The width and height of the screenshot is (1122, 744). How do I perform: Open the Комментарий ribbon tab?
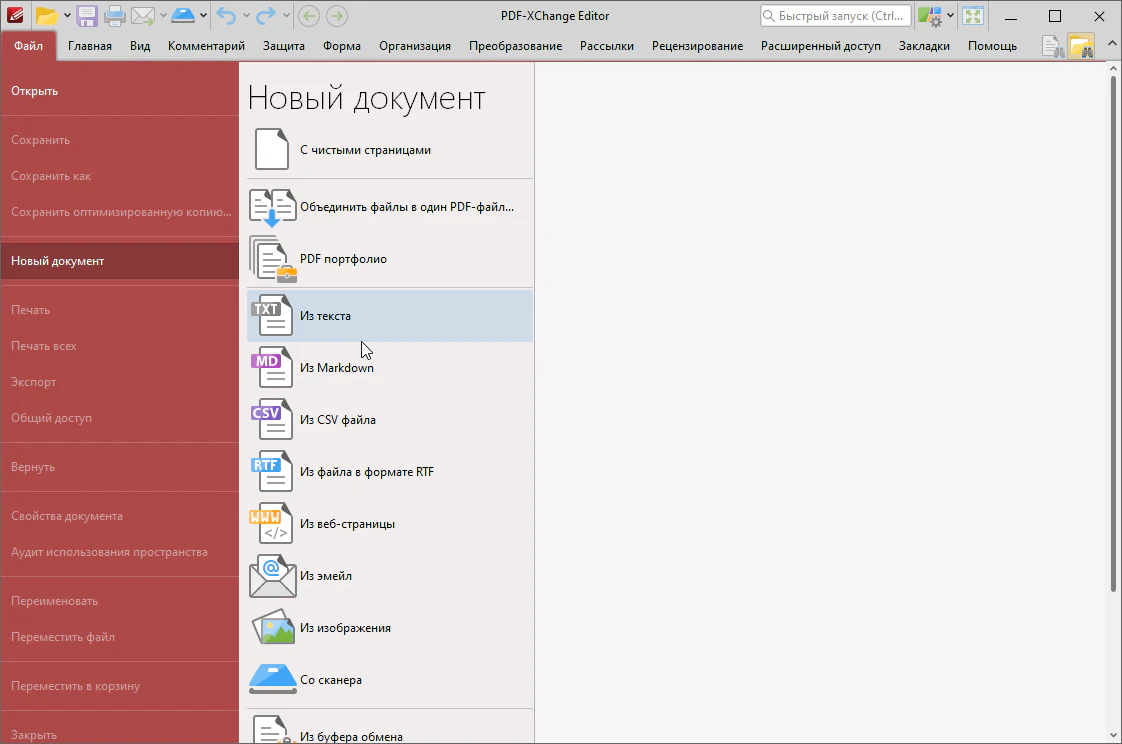click(x=206, y=46)
